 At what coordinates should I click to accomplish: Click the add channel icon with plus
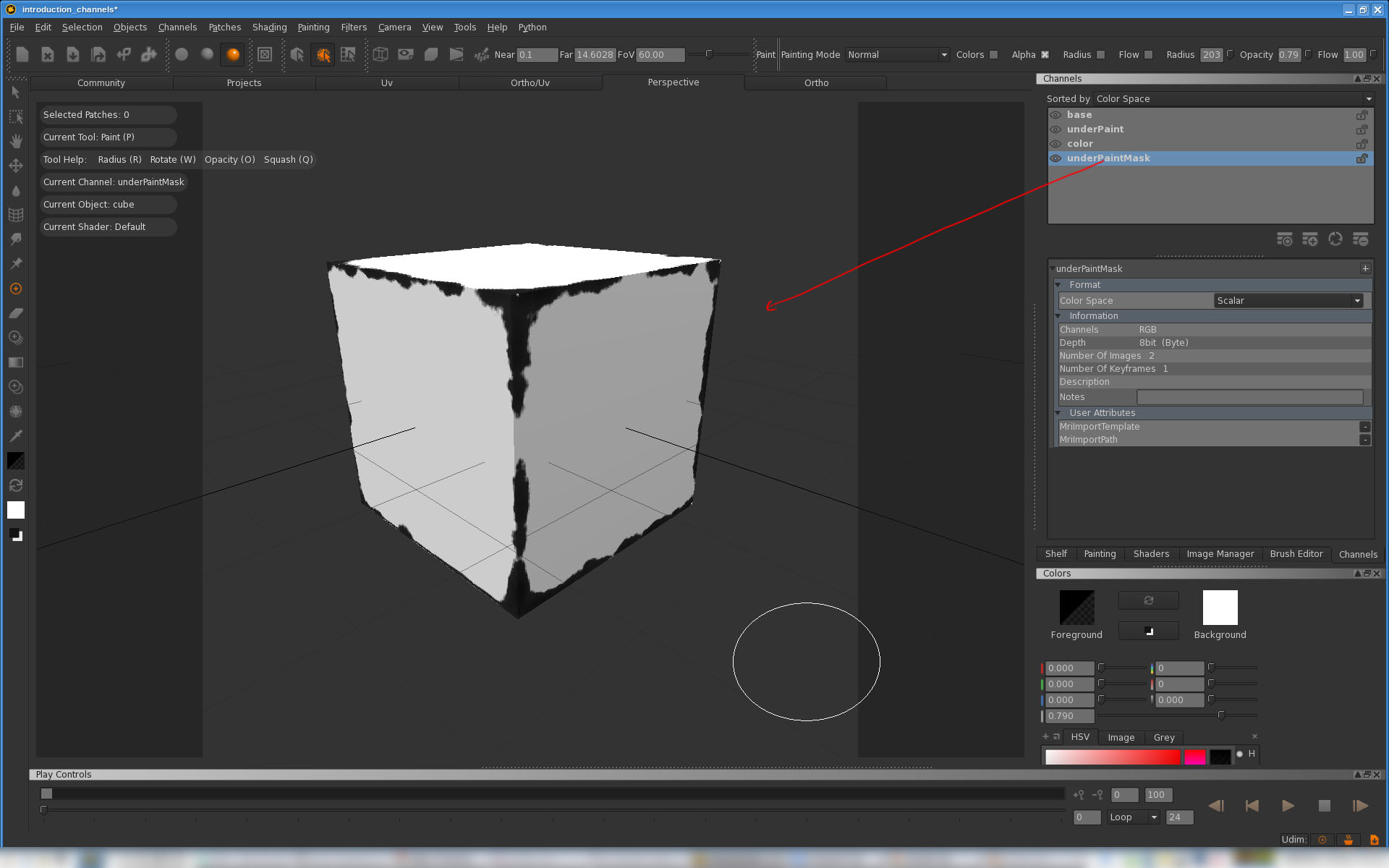coord(1310,239)
